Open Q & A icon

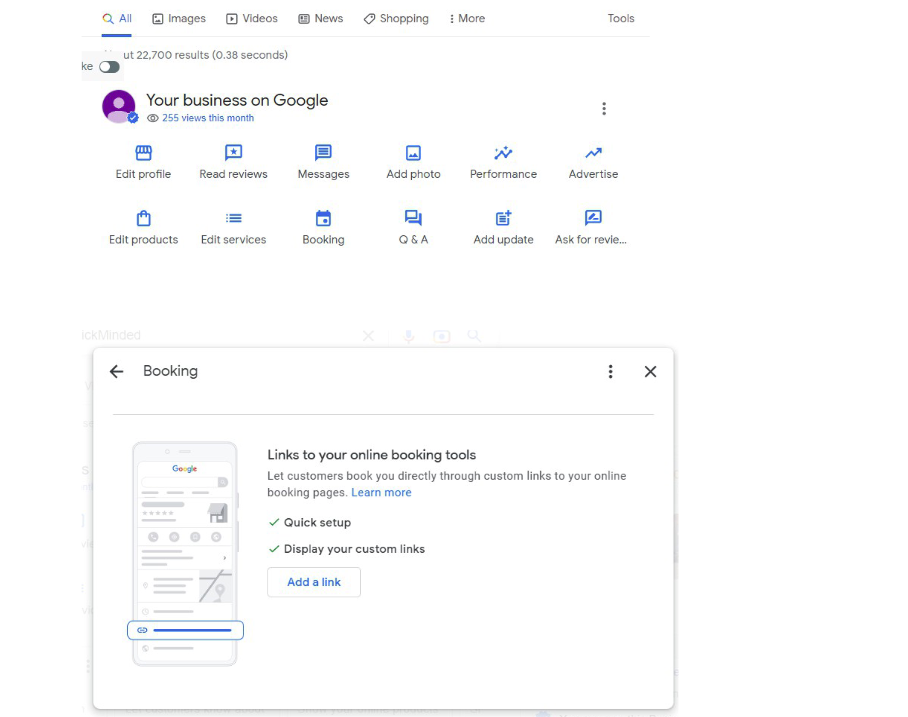(413, 218)
